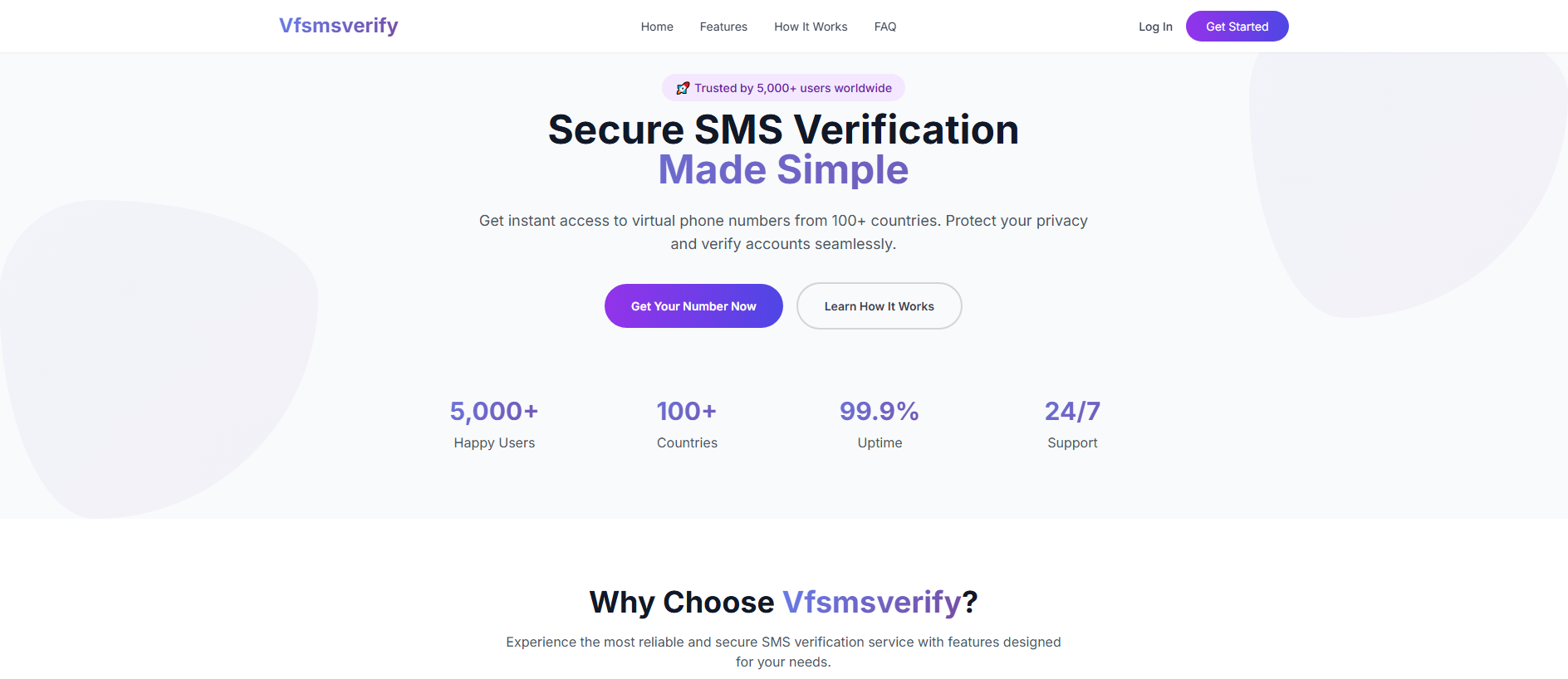Click the rocket icon in trust badge
The height and width of the screenshot is (679, 1568).
(x=683, y=88)
